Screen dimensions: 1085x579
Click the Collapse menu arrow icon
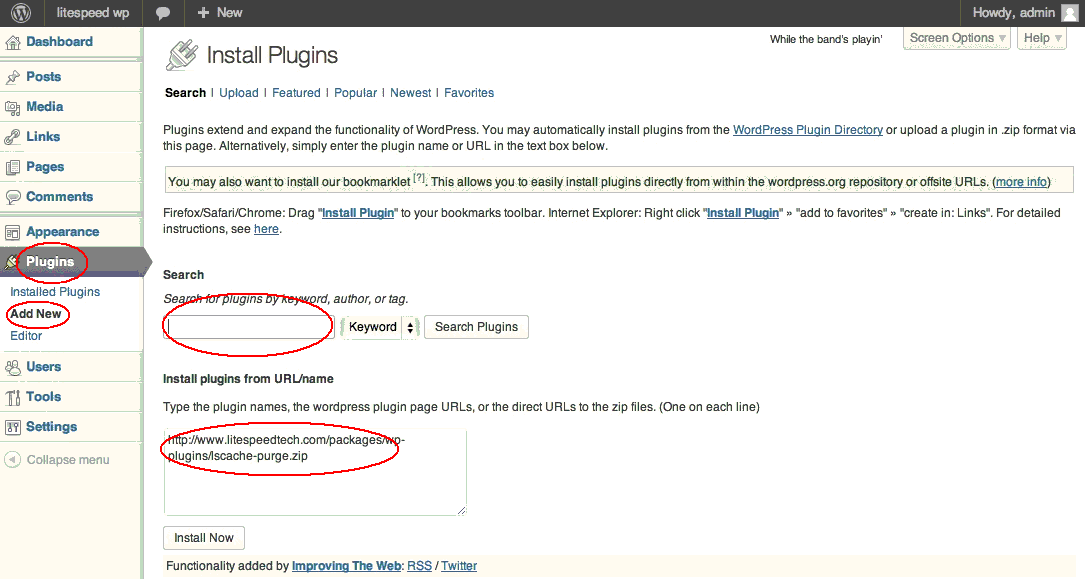pos(12,459)
